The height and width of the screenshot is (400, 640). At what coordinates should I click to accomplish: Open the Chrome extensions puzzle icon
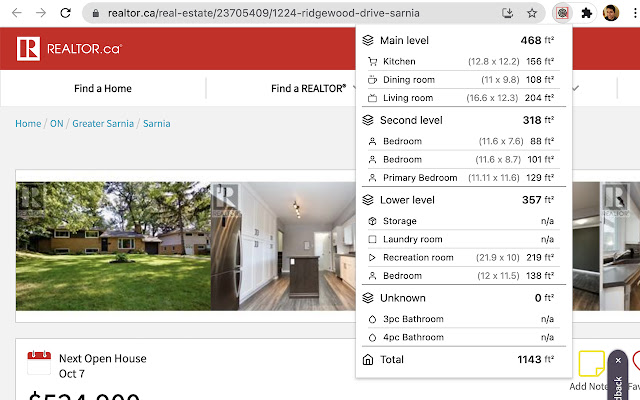click(587, 14)
